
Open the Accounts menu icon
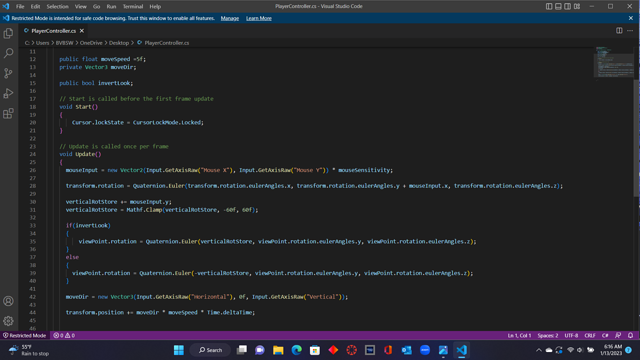coord(8,301)
